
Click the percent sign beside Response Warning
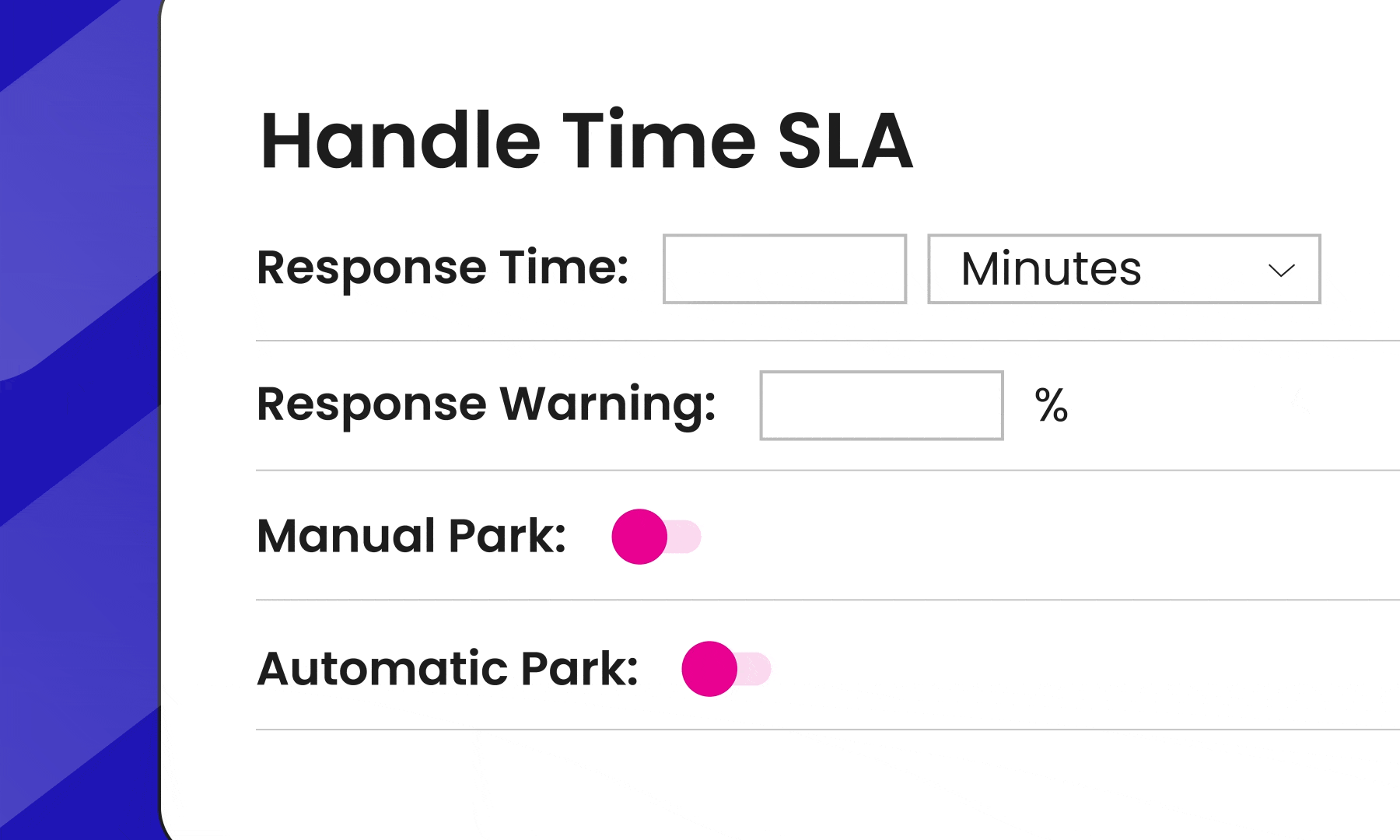pos(1052,405)
